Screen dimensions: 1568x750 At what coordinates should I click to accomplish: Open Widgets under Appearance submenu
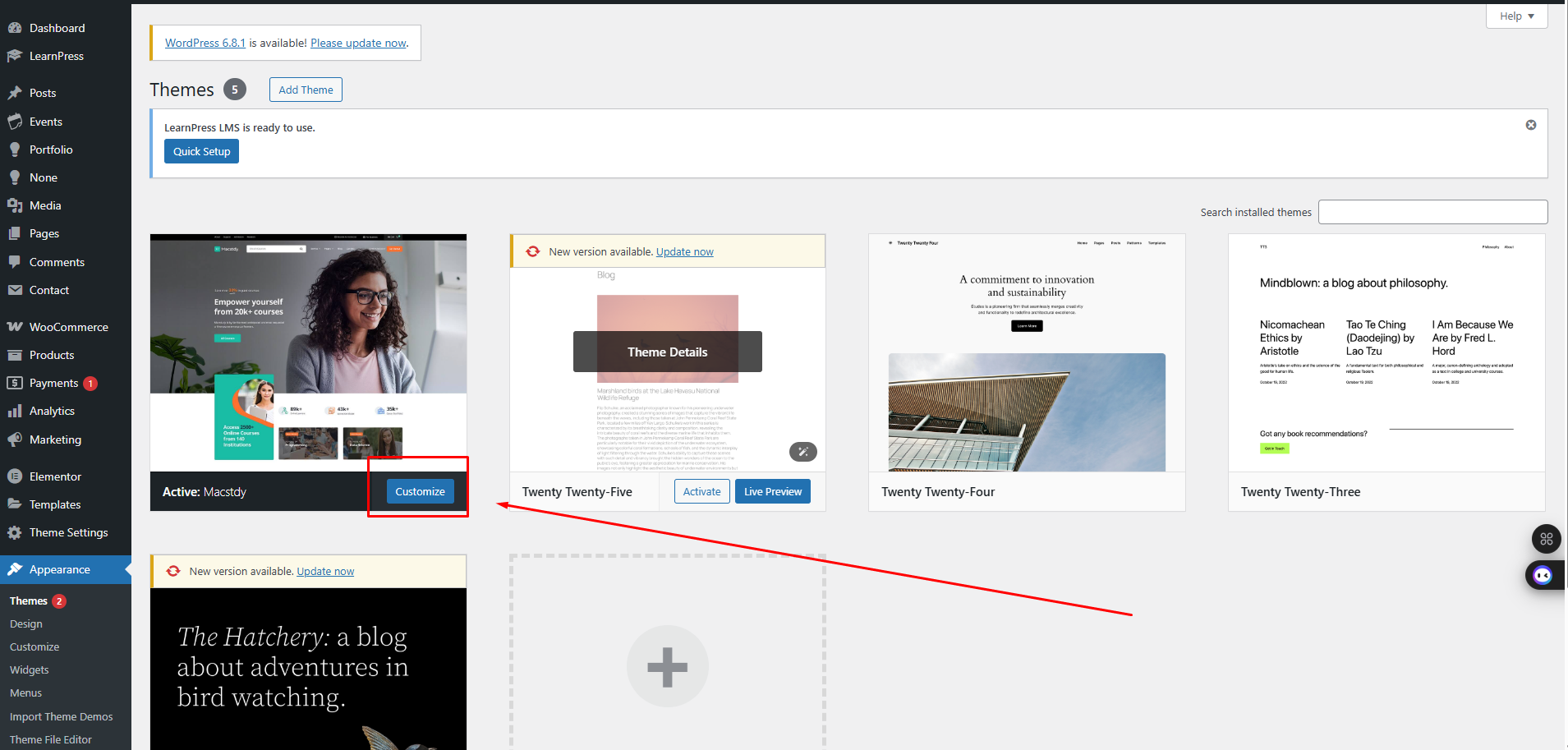click(30, 670)
